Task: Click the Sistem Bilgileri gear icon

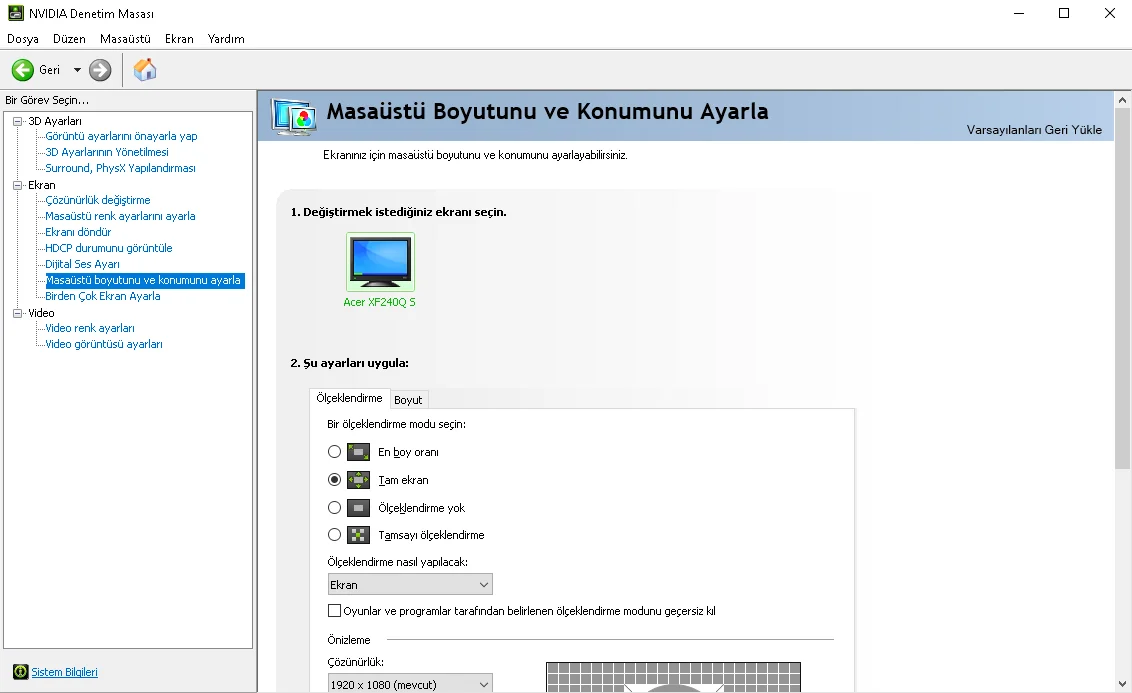Action: pos(22,672)
